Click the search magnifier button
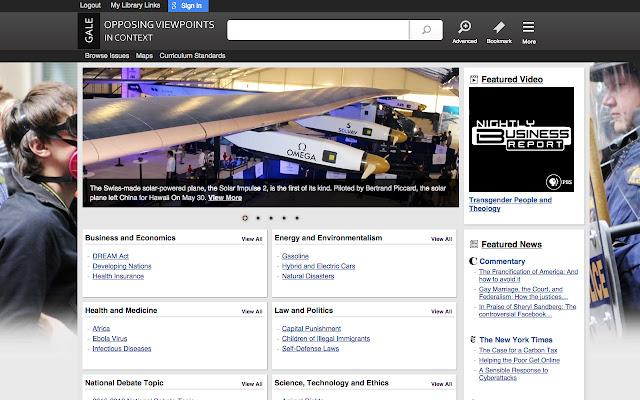The image size is (640, 400). click(426, 30)
